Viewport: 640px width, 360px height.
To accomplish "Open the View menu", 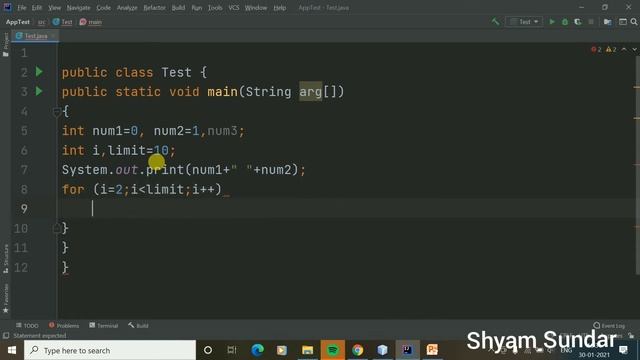I will (x=54, y=8).
